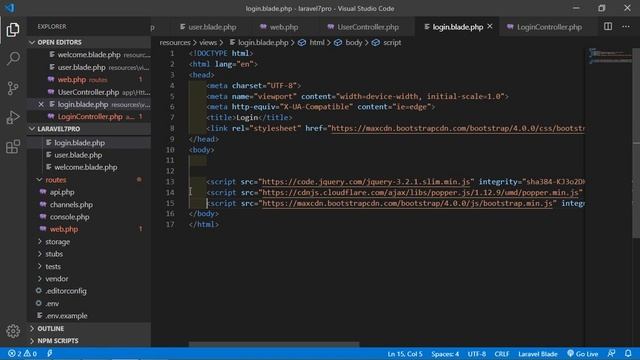Change the CRLF line ending
This screenshot has height=360, width=640.
(x=502, y=354)
